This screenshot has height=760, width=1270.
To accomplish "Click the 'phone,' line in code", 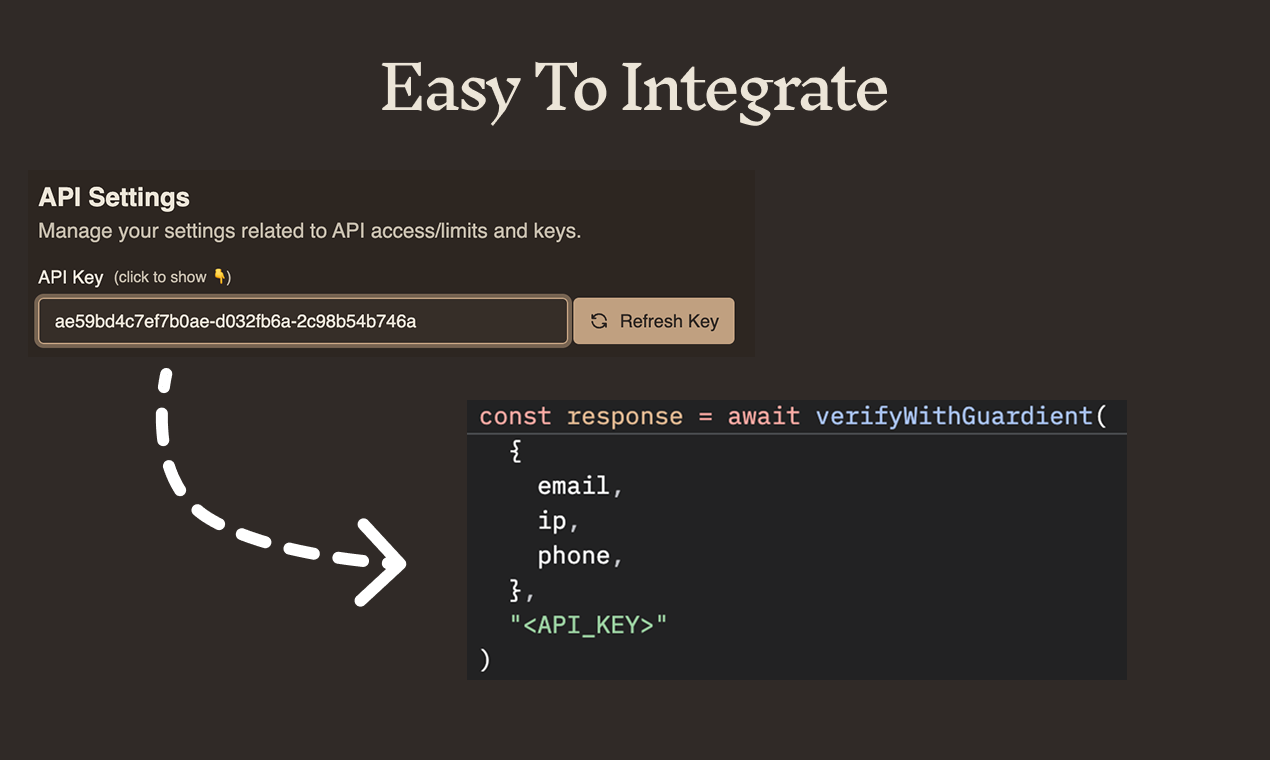I will 581,556.
